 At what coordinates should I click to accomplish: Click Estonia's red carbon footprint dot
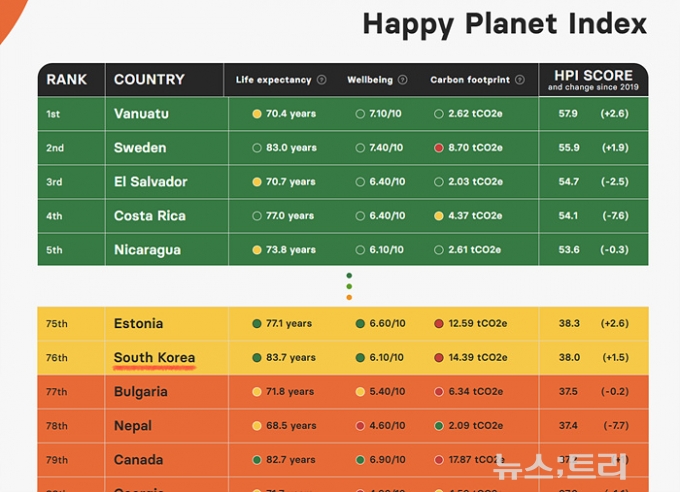(439, 324)
